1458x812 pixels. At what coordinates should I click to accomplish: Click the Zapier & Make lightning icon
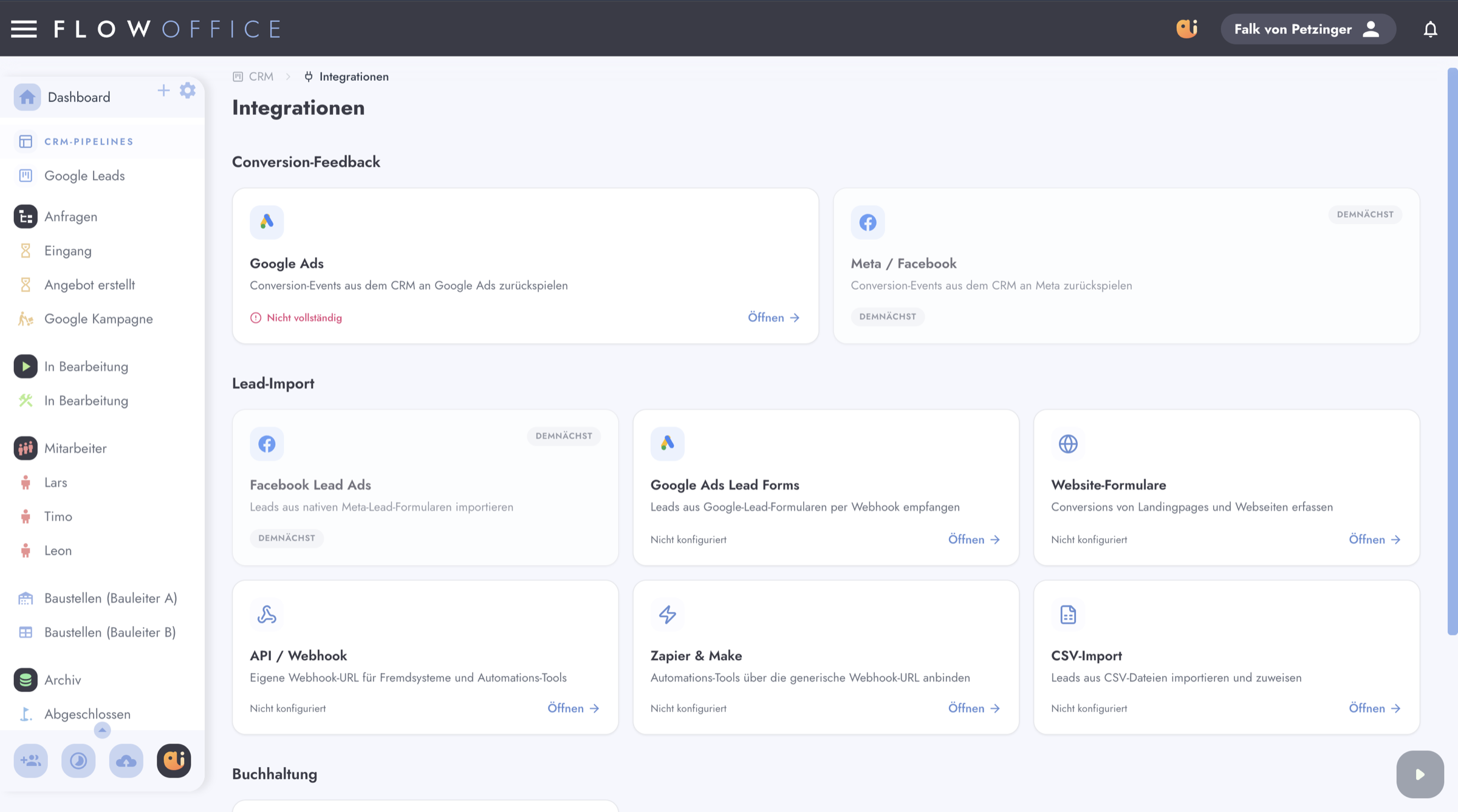(667, 615)
